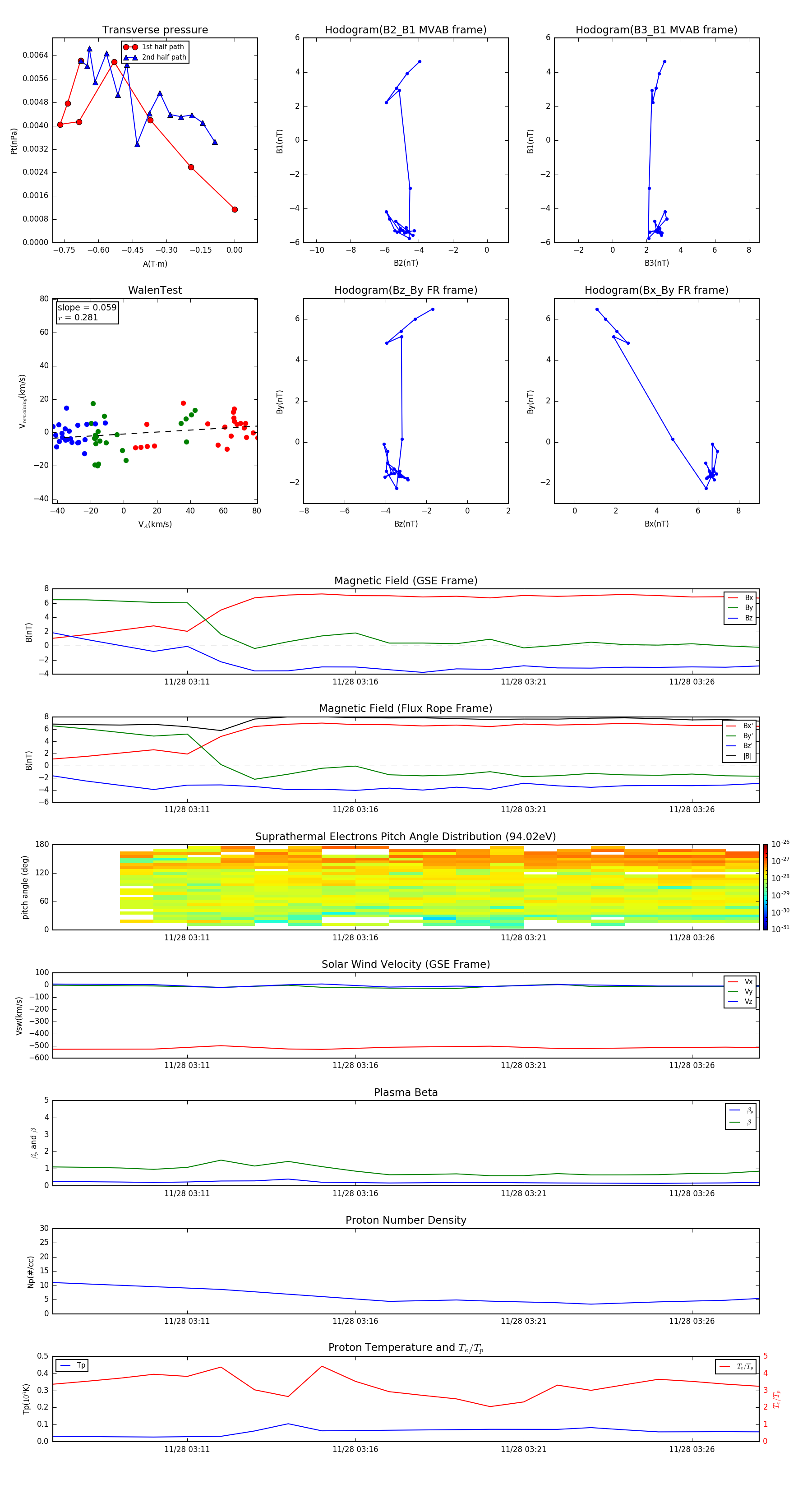The image size is (812, 1489).
Task: Click the 'Hodogram(B3_B1 MVAB frame)' title
Action: tap(656, 30)
